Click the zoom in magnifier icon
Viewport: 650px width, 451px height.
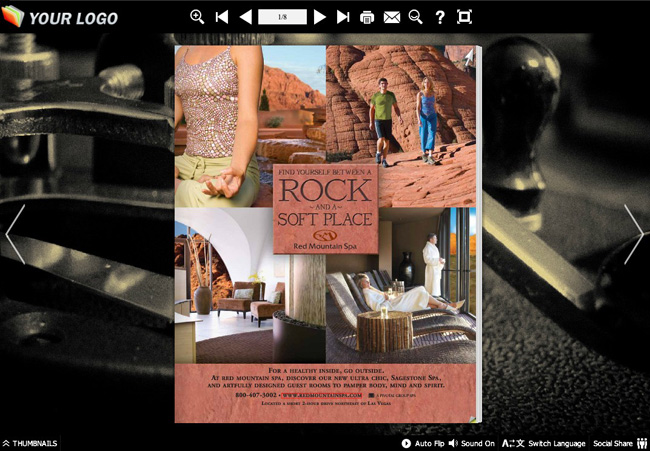[197, 17]
